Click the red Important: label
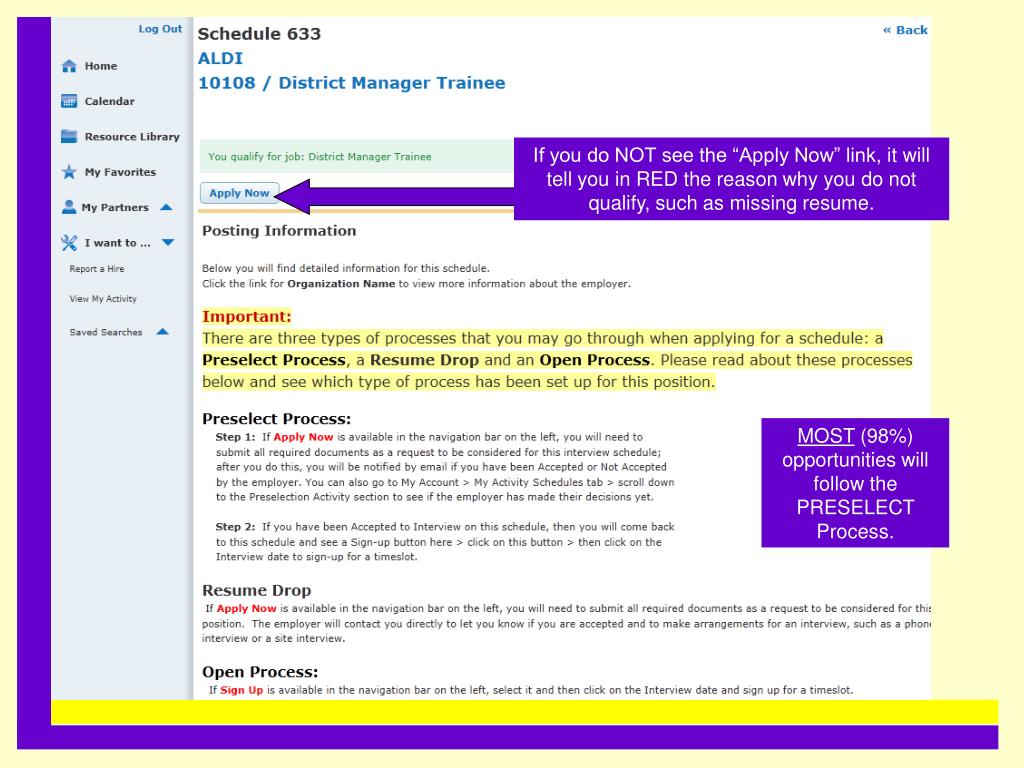Viewport: 1024px width, 768px height. [246, 317]
